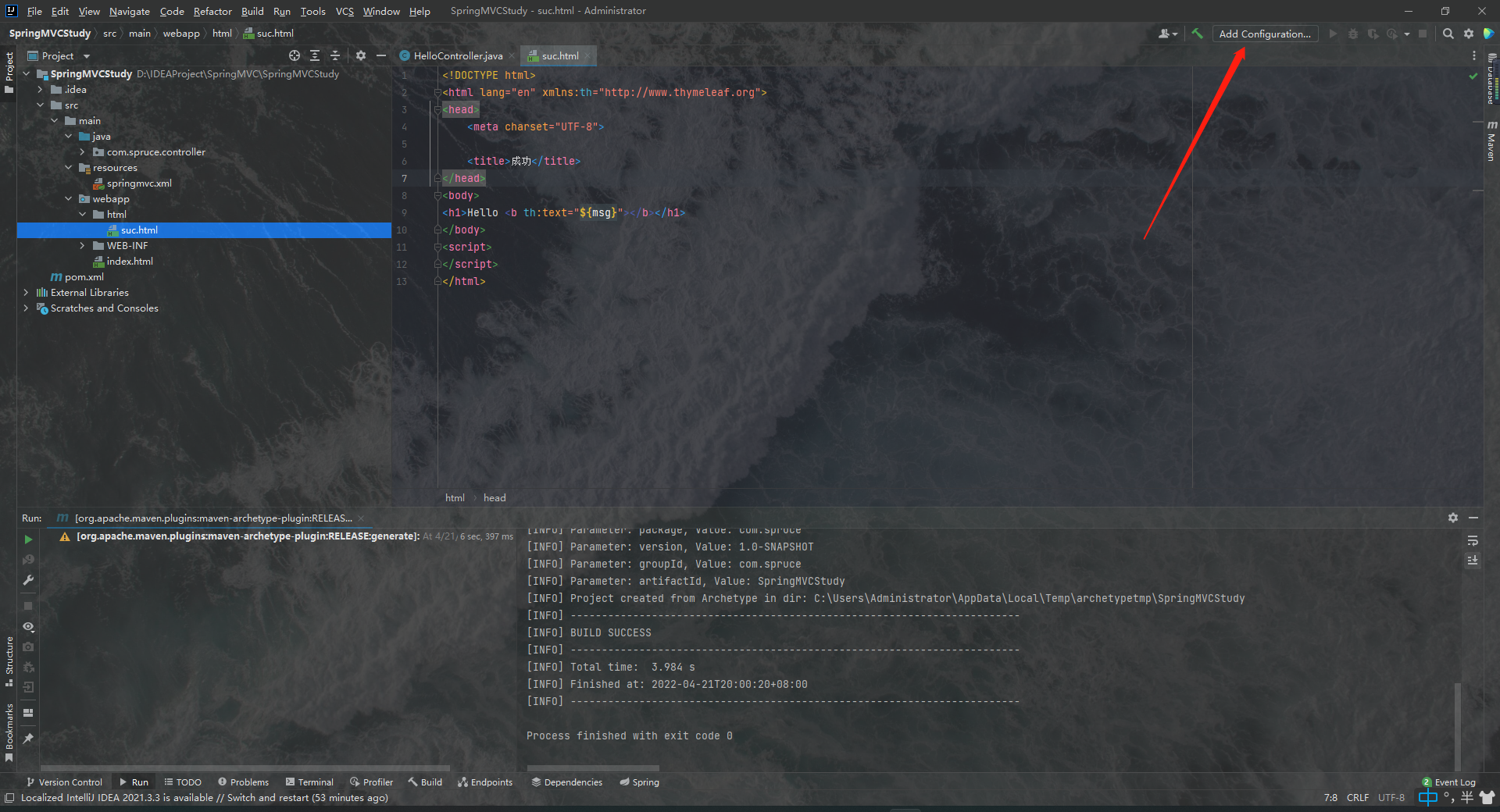The height and width of the screenshot is (812, 1500).
Task: Hide the Project tool window
Action: pyautogui.click(x=381, y=55)
